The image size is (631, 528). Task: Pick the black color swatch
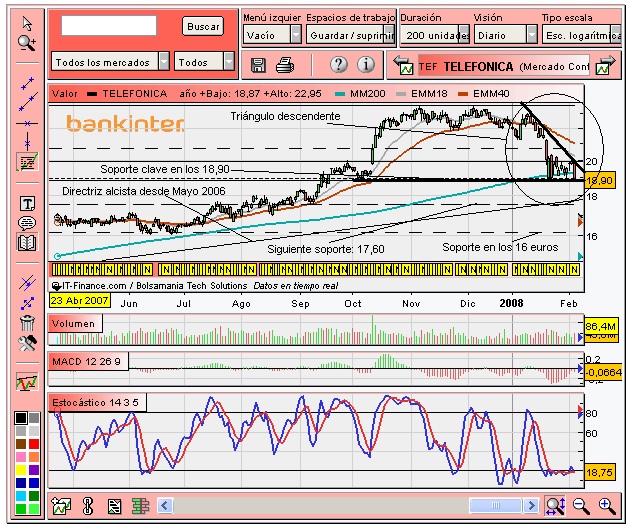[21, 418]
